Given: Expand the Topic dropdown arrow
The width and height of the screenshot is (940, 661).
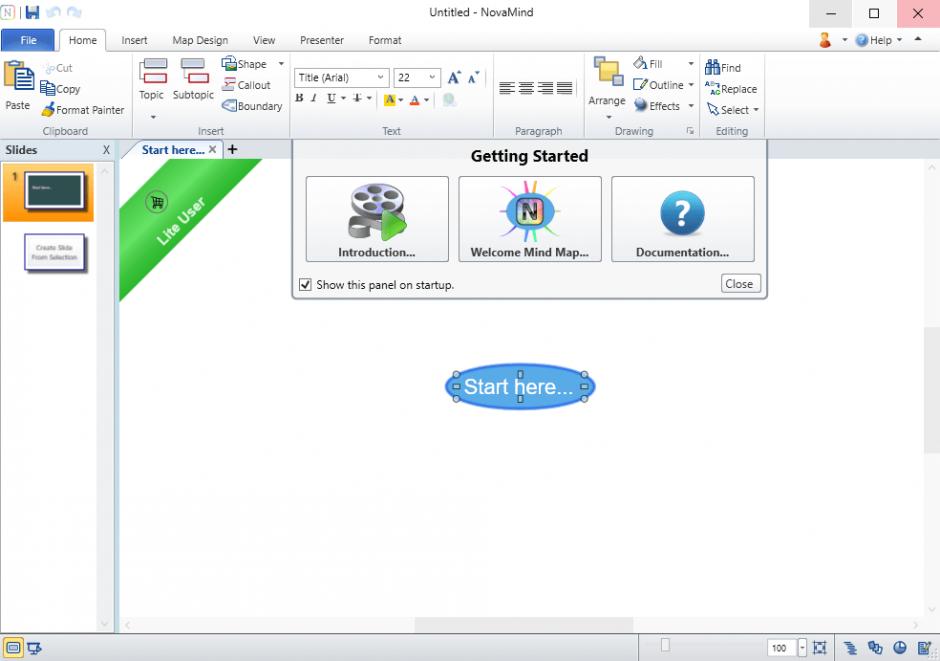Looking at the screenshot, I should [153, 117].
